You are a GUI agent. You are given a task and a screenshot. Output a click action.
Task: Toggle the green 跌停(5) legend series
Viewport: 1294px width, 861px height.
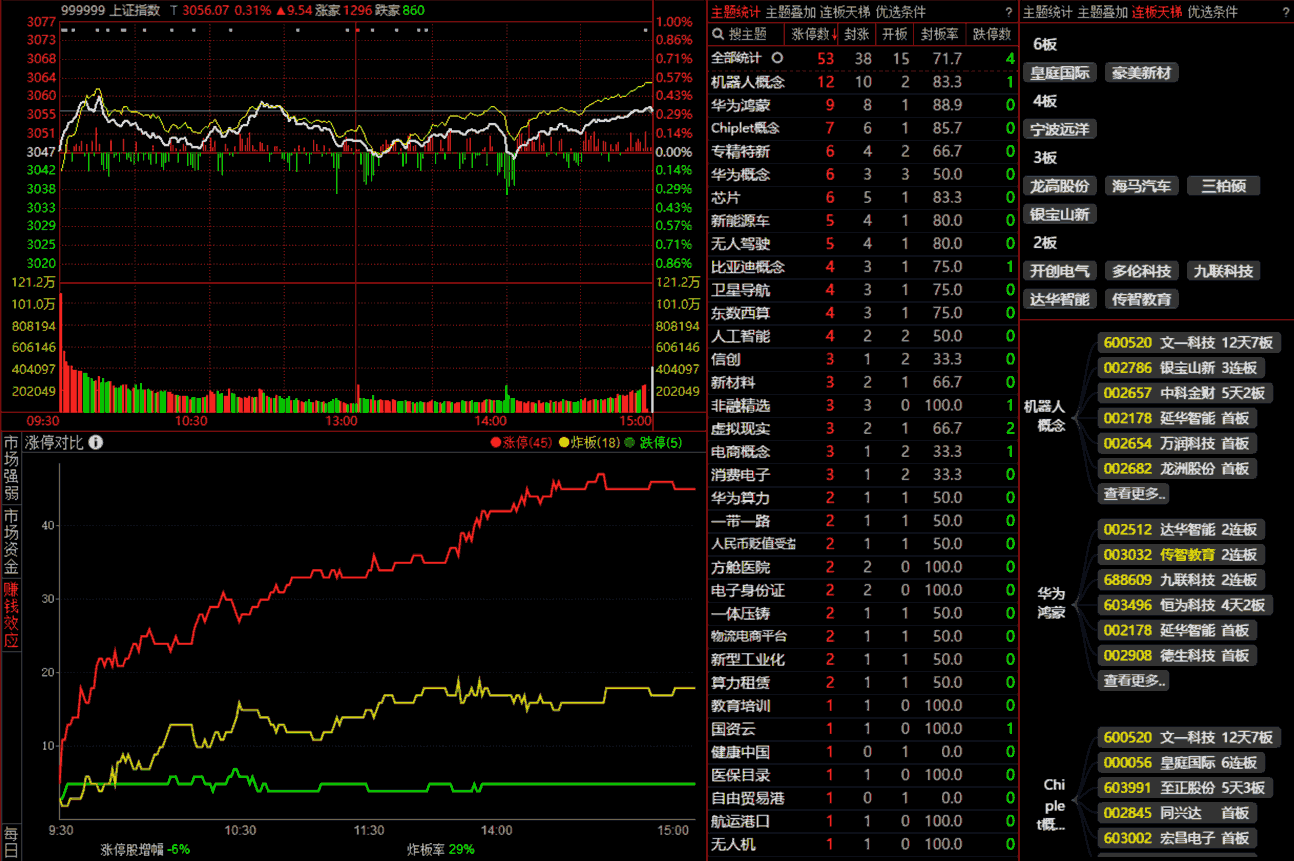[654, 442]
